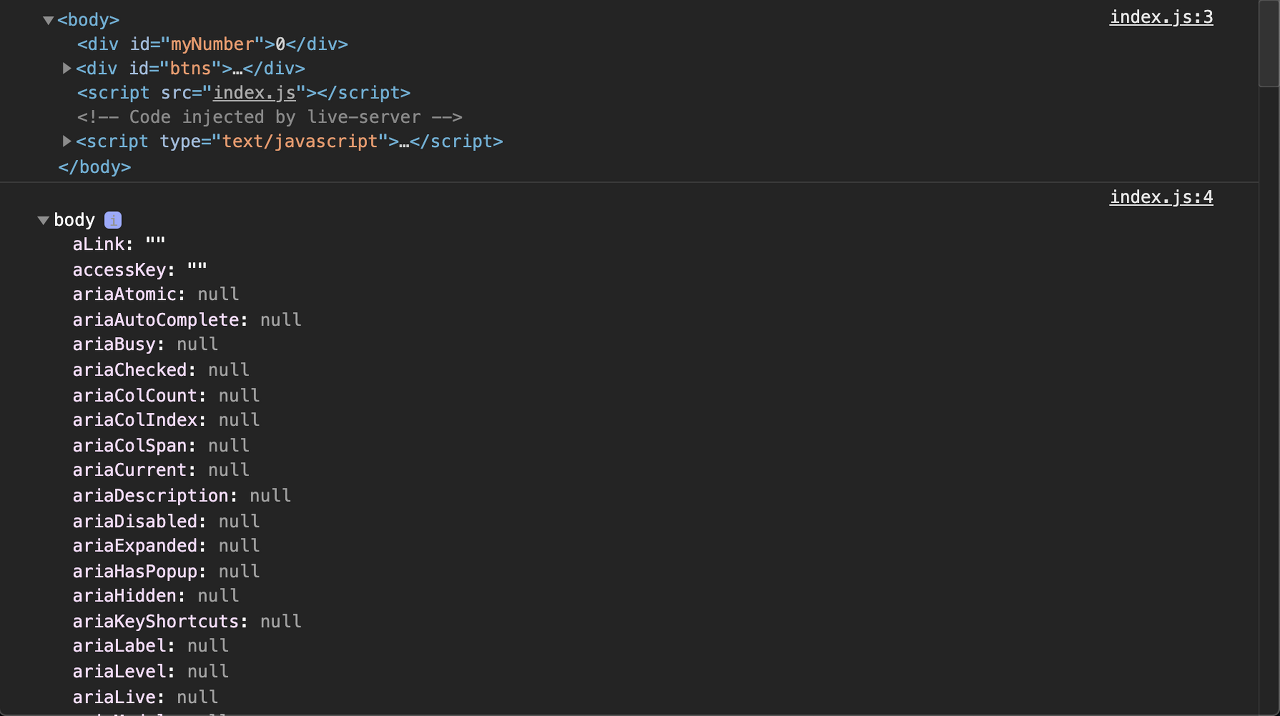Select the ariaHidden property
Screen dimensions: 1280x716
pyautogui.click(x=156, y=596)
